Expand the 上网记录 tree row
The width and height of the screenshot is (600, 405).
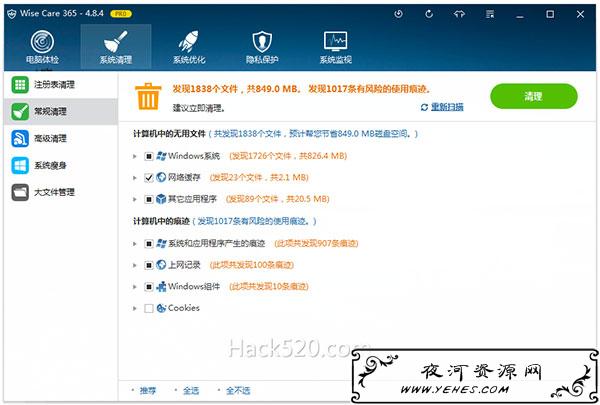(135, 265)
